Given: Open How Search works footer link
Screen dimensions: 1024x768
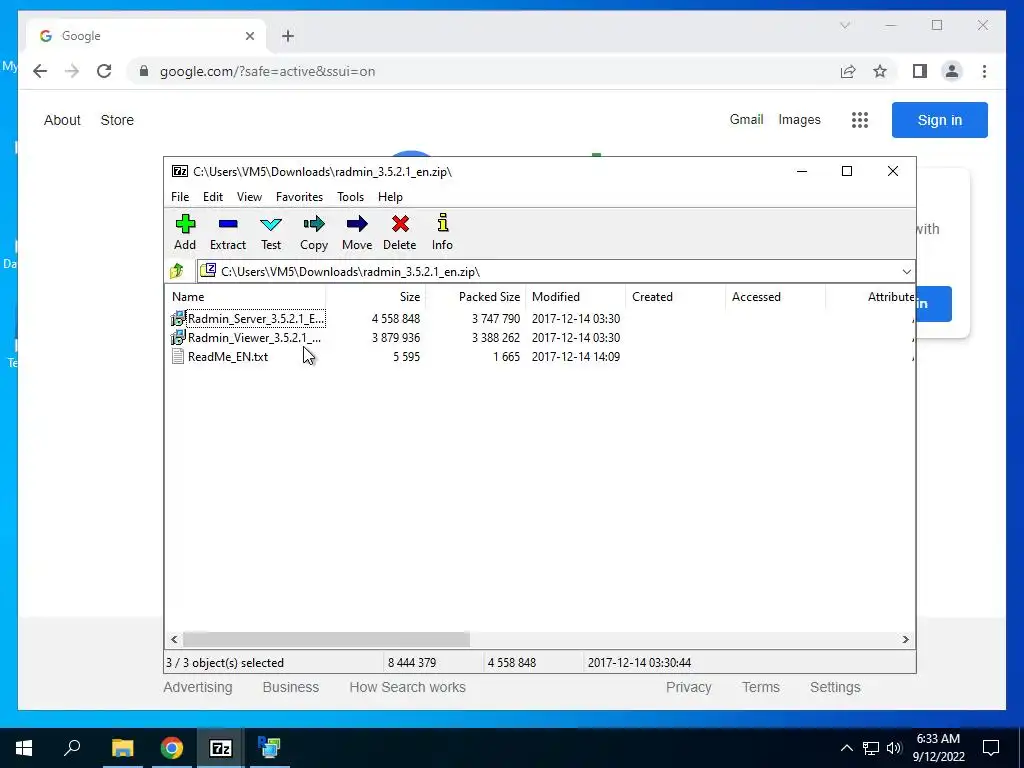Looking at the screenshot, I should (x=408, y=687).
